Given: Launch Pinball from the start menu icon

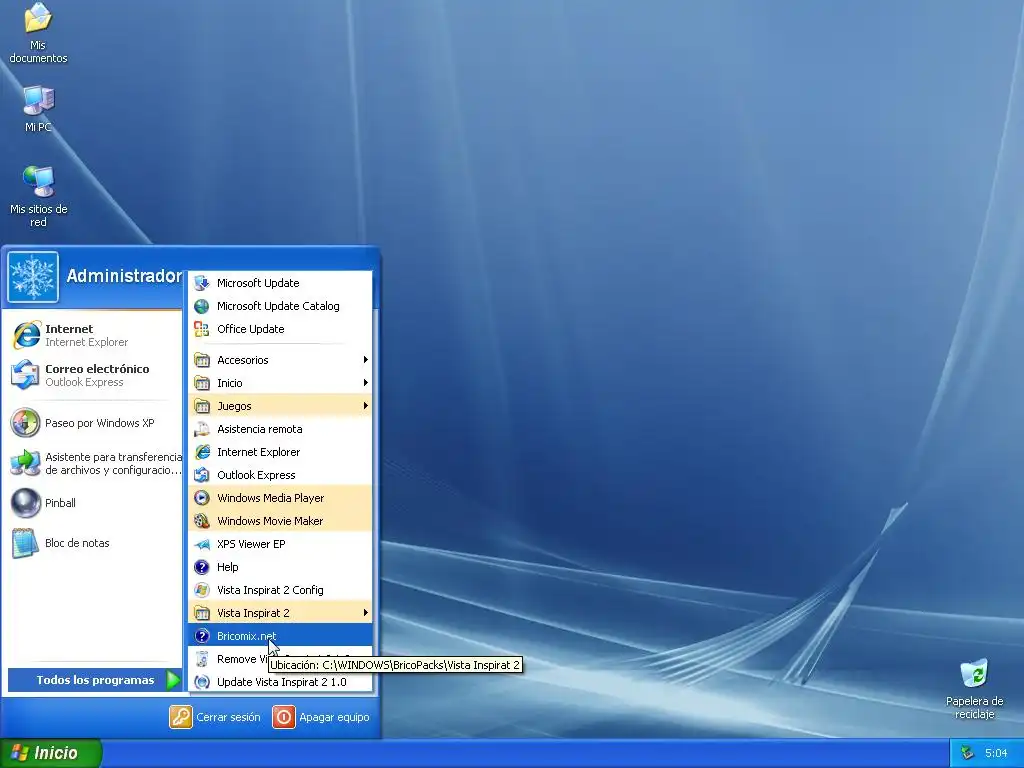Looking at the screenshot, I should [26, 503].
